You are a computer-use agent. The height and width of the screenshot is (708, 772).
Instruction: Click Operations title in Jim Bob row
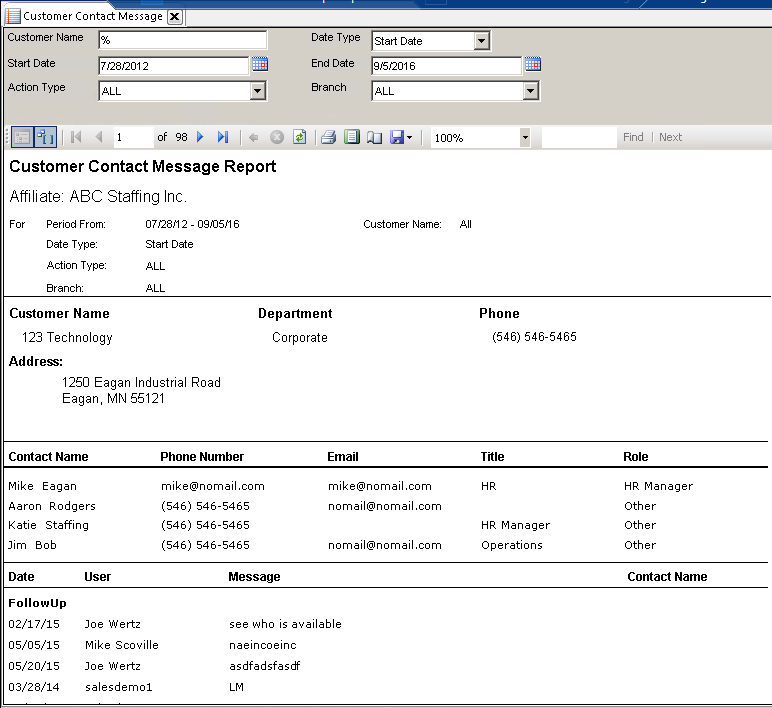512,545
